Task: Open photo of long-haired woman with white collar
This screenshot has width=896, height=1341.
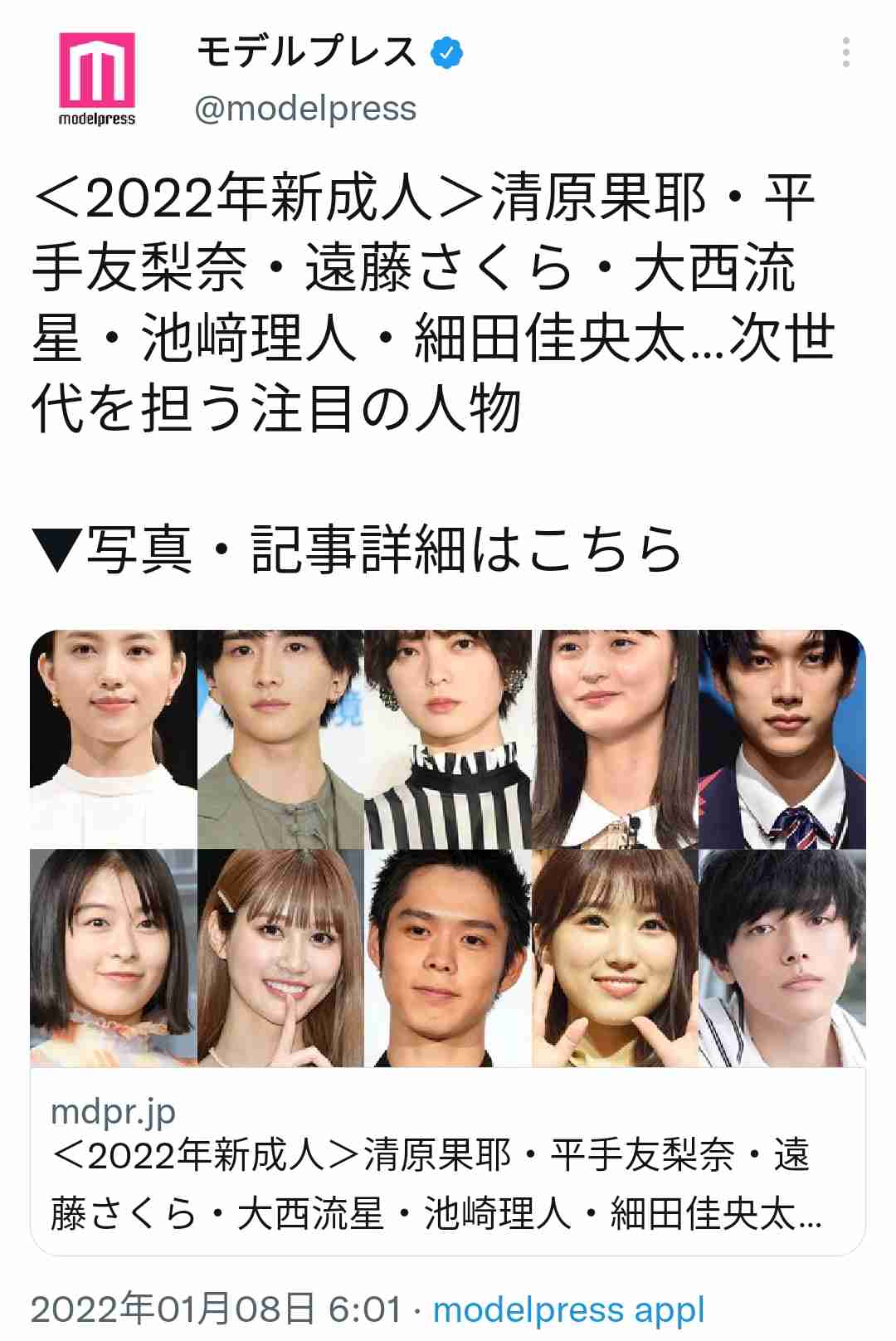Action: point(615,739)
